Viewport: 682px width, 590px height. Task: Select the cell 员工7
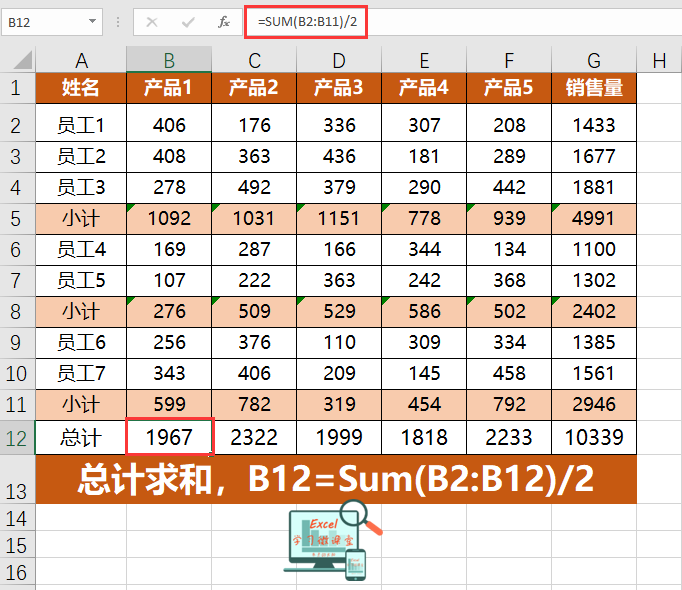pyautogui.click(x=81, y=374)
